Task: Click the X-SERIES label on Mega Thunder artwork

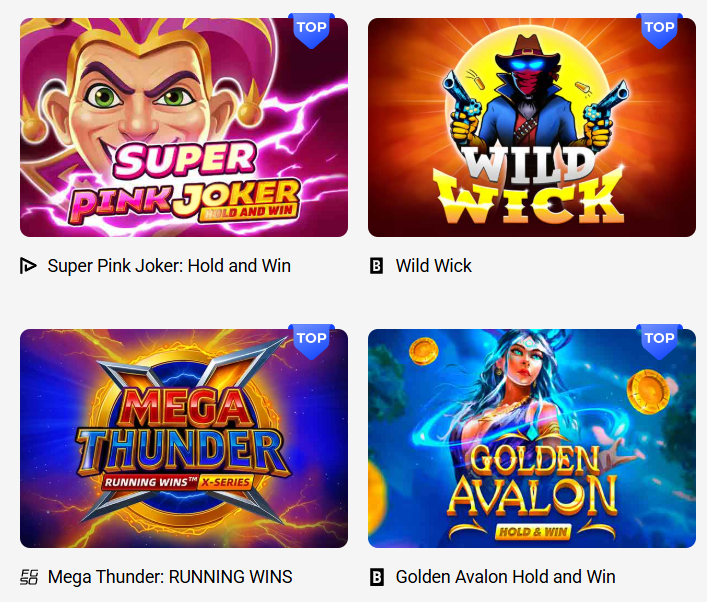Action: click(x=225, y=482)
